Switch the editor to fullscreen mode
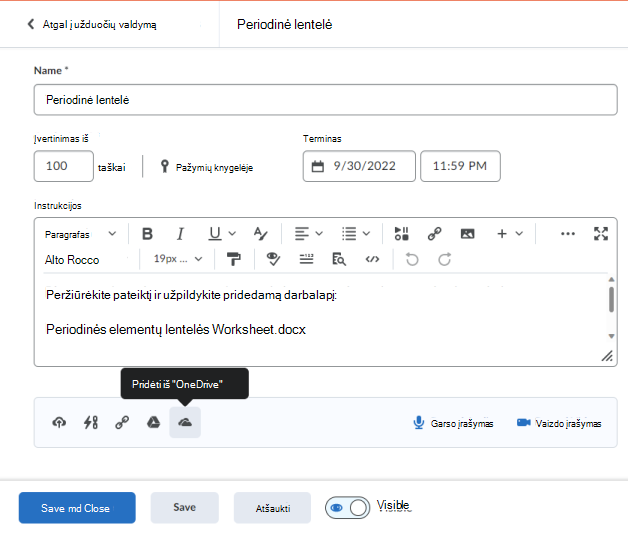This screenshot has width=628, height=534. tap(601, 234)
